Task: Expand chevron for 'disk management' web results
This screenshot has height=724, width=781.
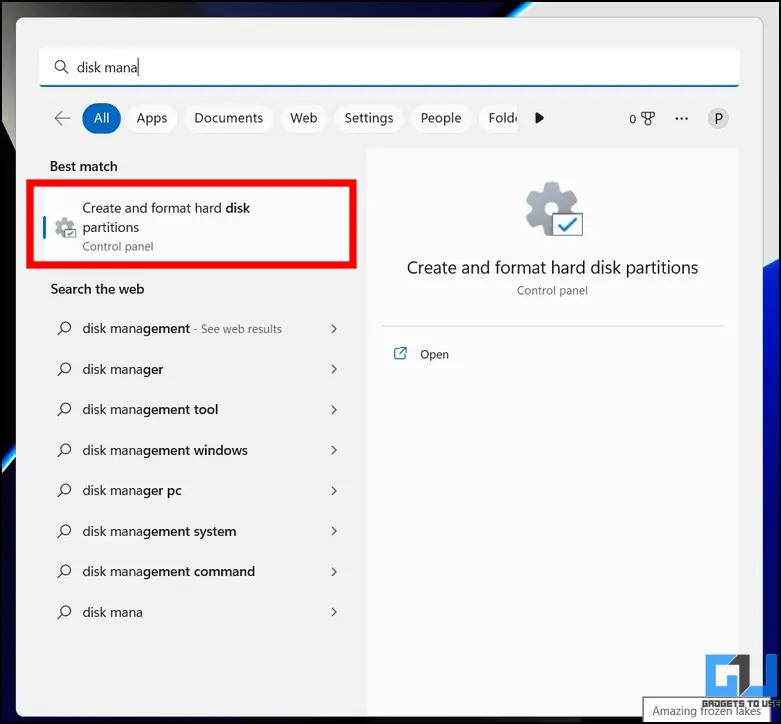Action: coord(334,329)
